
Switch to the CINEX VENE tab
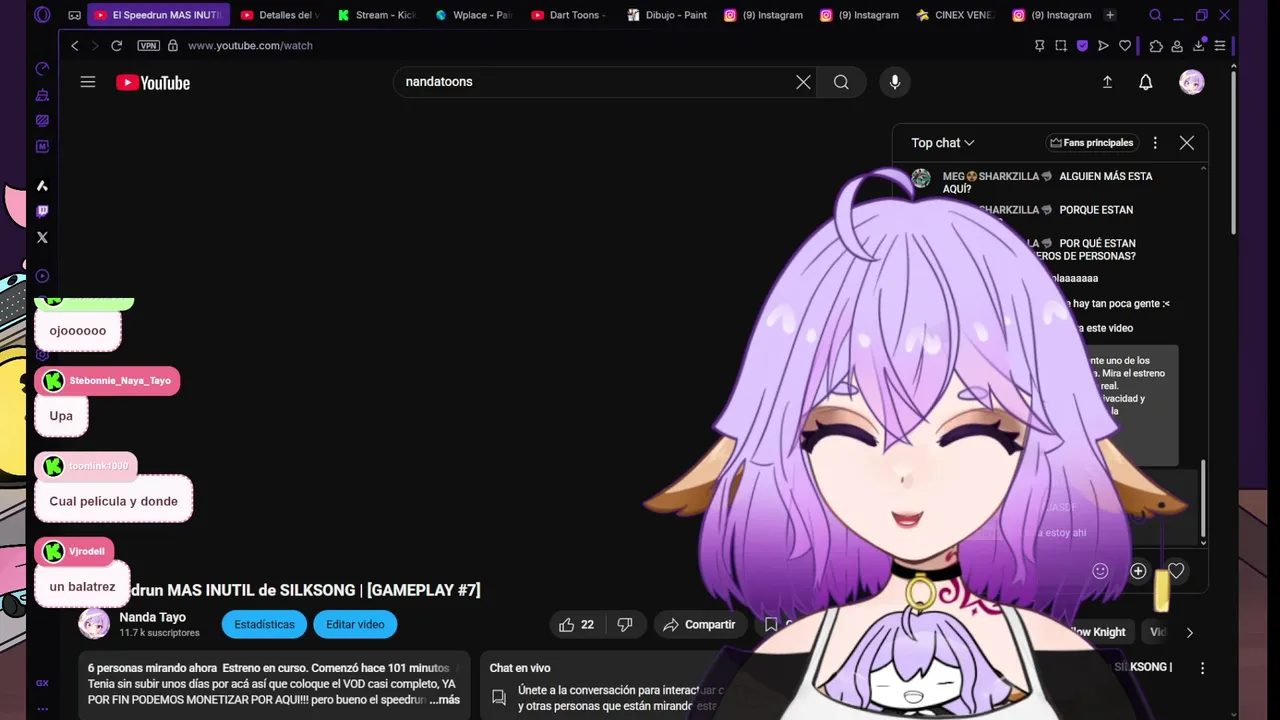(957, 15)
